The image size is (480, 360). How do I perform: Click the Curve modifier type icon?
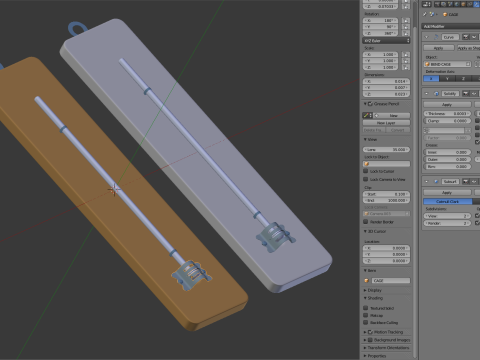(436, 37)
